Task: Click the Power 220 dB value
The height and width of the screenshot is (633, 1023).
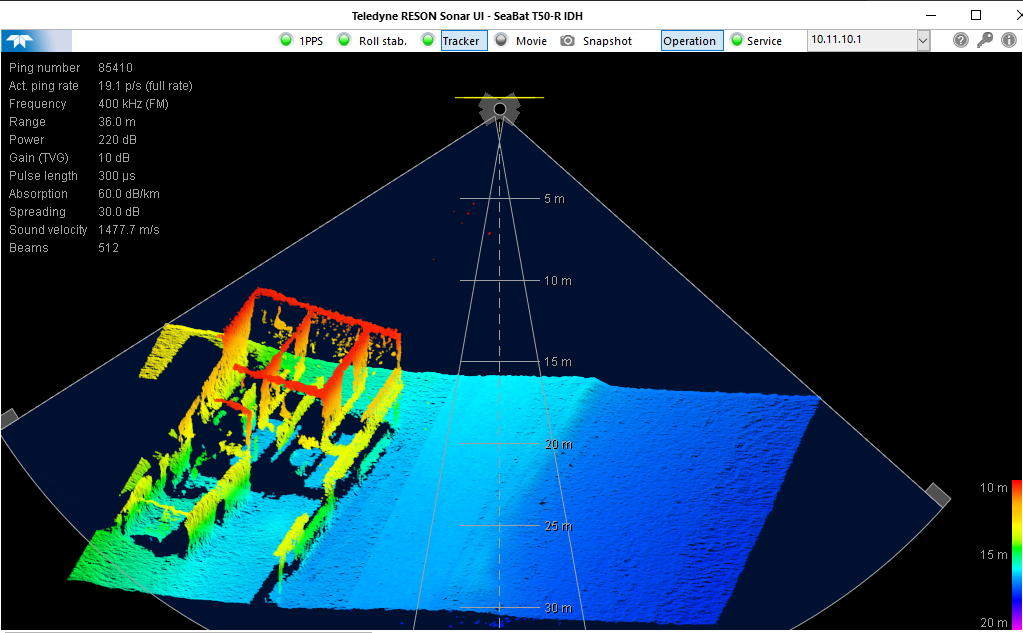Action: (116, 140)
